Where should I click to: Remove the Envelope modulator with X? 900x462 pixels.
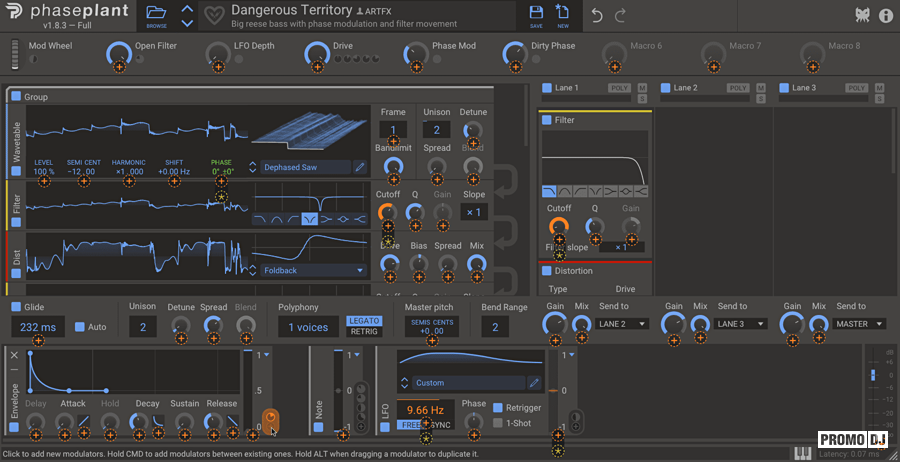(x=15, y=355)
